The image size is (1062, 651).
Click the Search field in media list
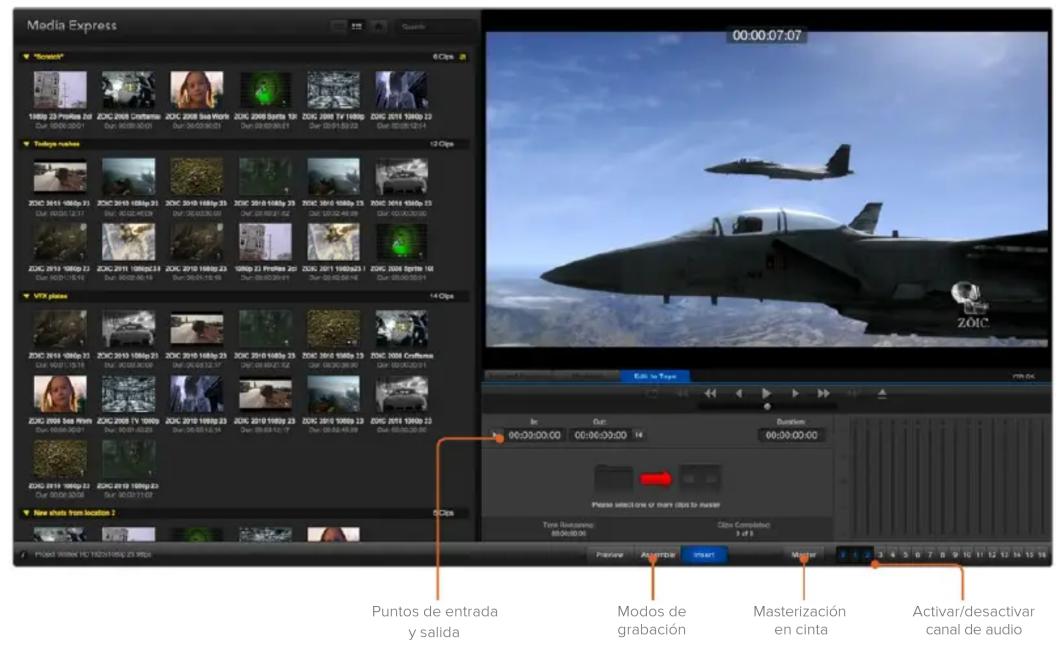click(x=434, y=26)
